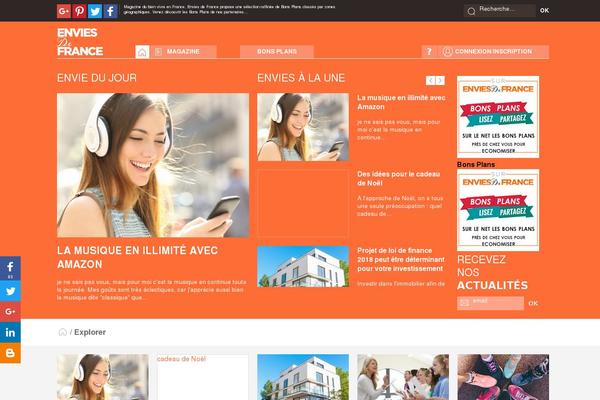Click the Bons Plans text link
Screen dimensions: 600x400
click(x=476, y=165)
